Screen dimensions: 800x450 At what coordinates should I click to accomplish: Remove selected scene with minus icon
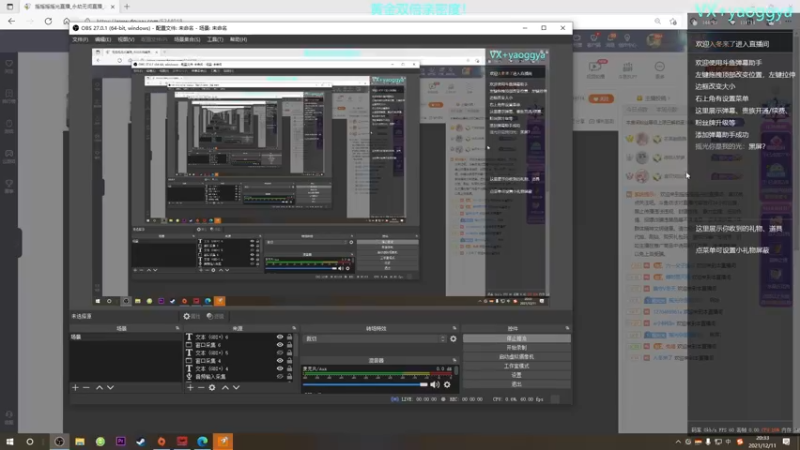86,388
